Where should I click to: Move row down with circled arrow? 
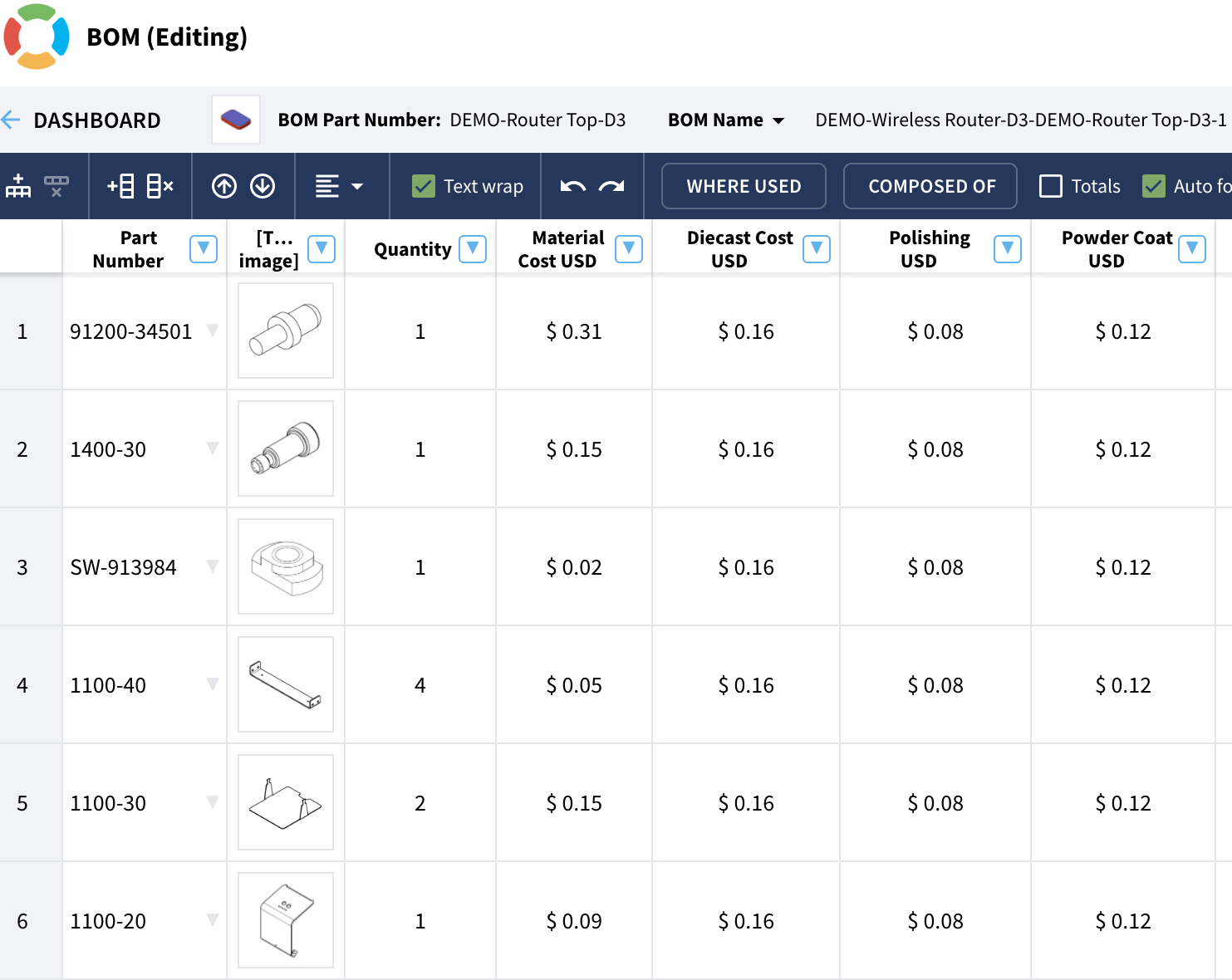(x=263, y=186)
